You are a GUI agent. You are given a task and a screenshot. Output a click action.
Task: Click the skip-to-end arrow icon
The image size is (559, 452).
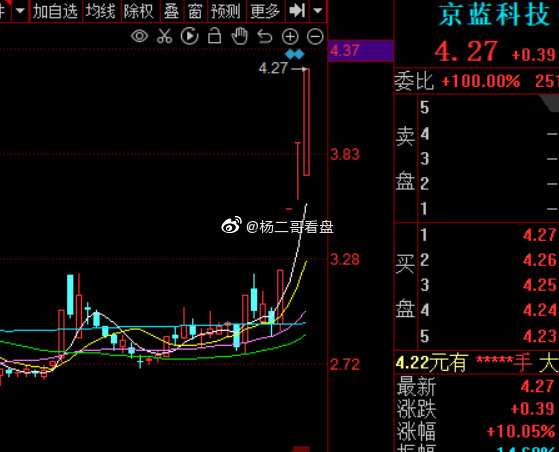point(297,11)
